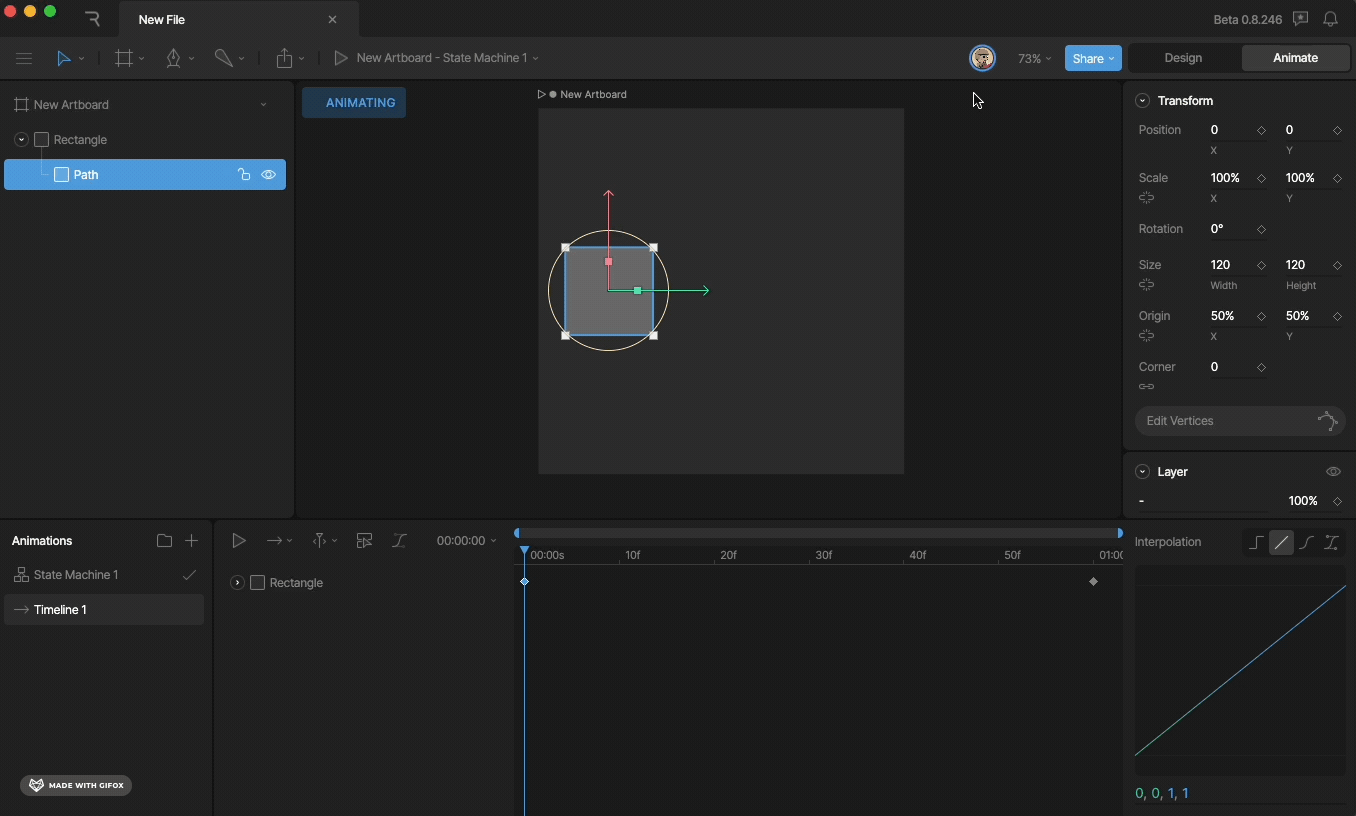Add a new animations folder
Viewport: 1356px width, 816px height.
click(x=164, y=541)
